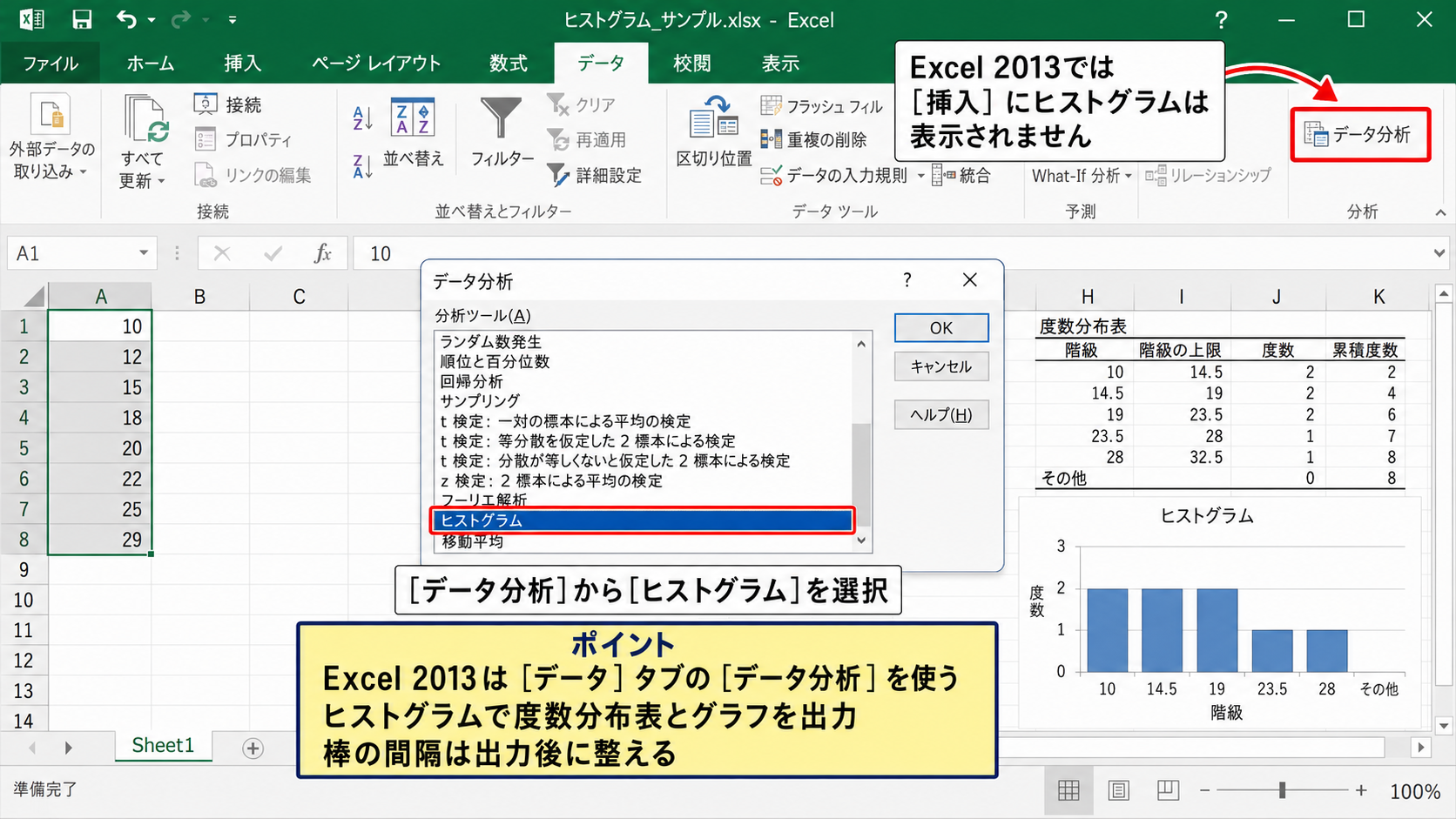Select the Sheet1 sheet tab

163,746
